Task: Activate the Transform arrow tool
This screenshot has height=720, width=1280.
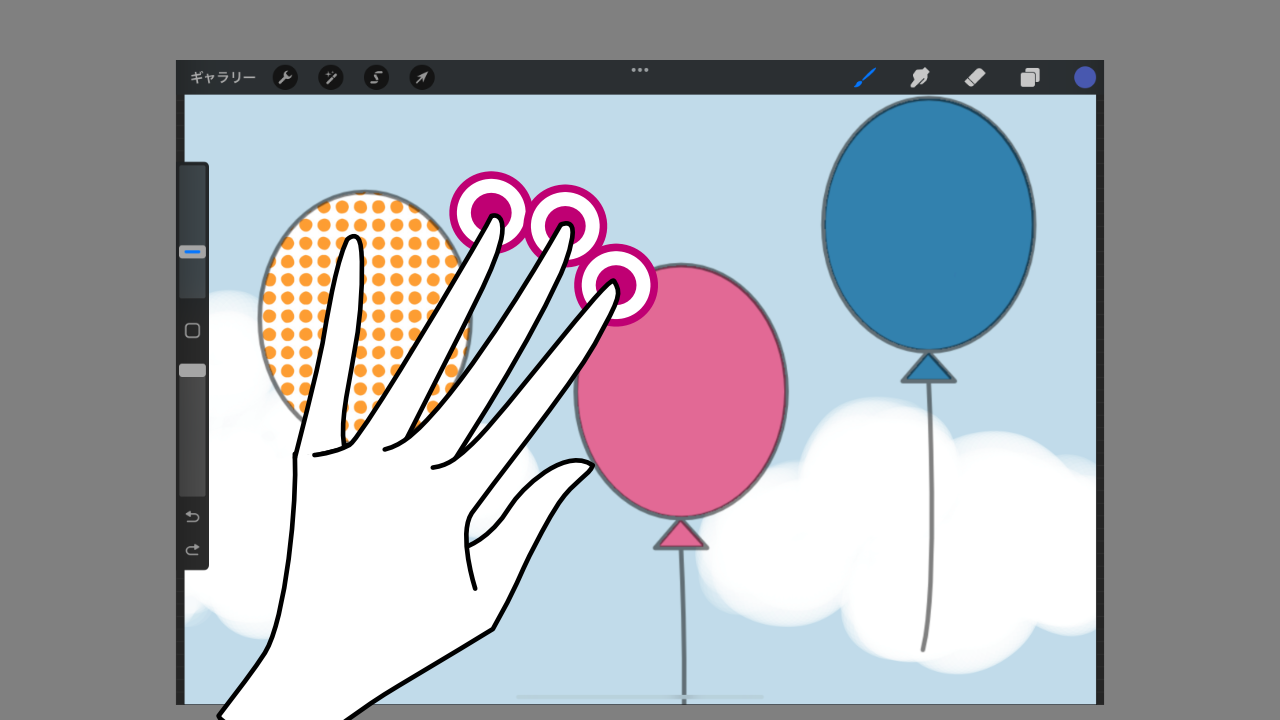Action: (422, 78)
